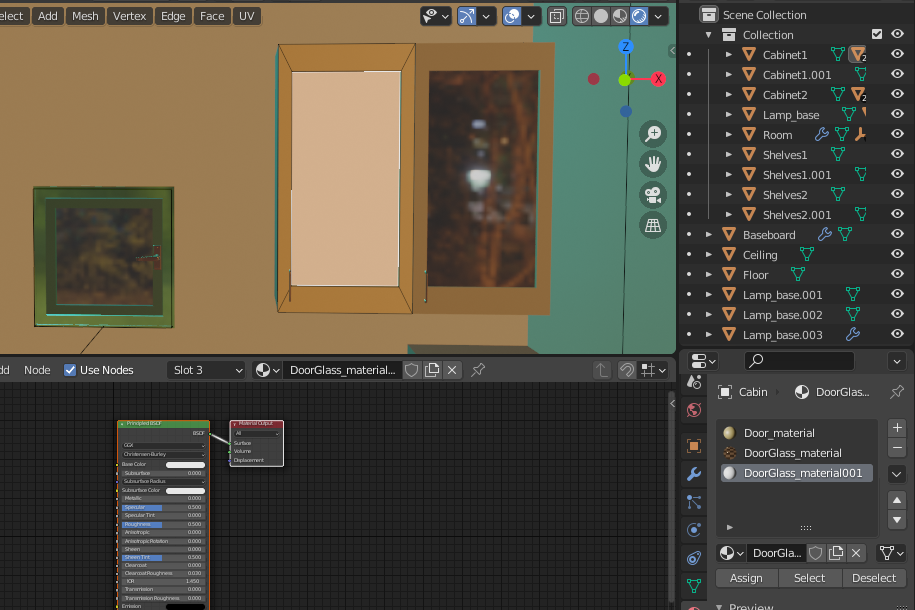Hide Ceiling object visibility
Screen dimensions: 915x610
pyautogui.click(x=897, y=254)
